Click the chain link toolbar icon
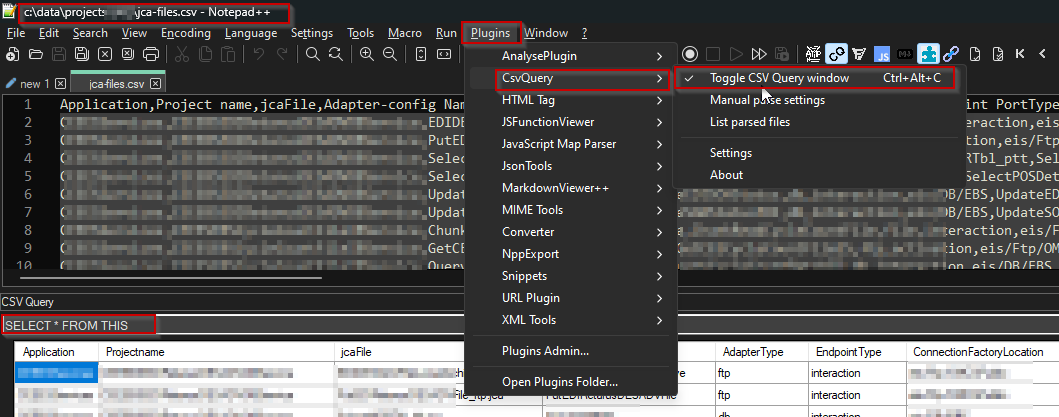Image resolution: width=1059 pixels, height=417 pixels. pos(951,54)
